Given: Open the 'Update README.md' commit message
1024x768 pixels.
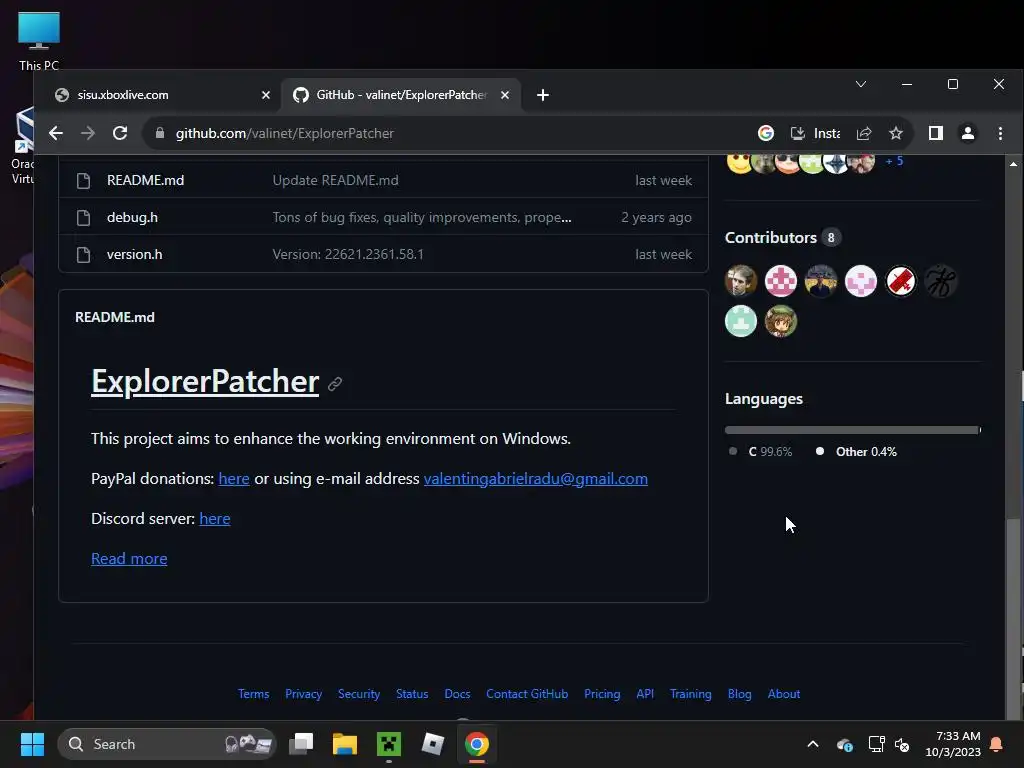Looking at the screenshot, I should pyautogui.click(x=335, y=180).
